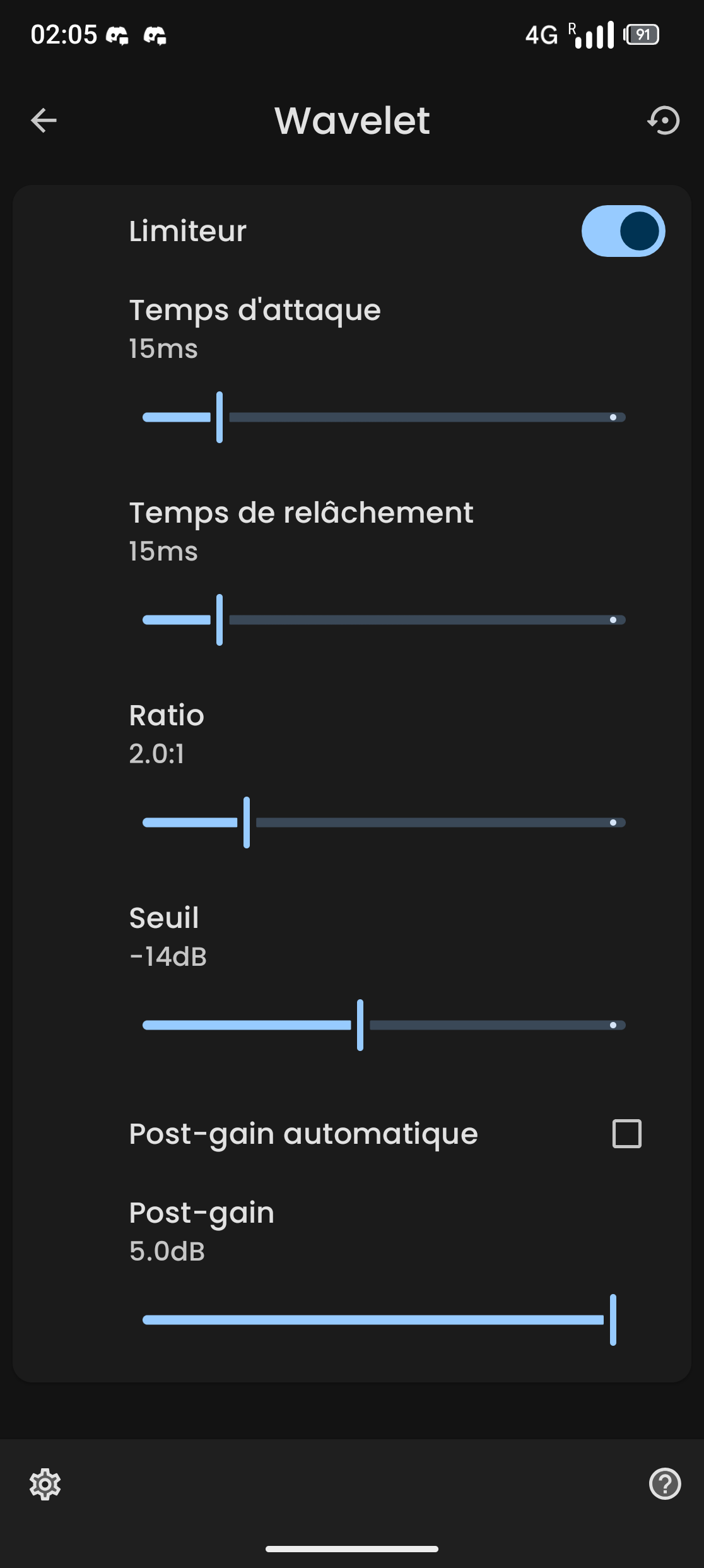Tap the reset history icon
Viewport: 704px width, 1568px height.
coord(664,121)
